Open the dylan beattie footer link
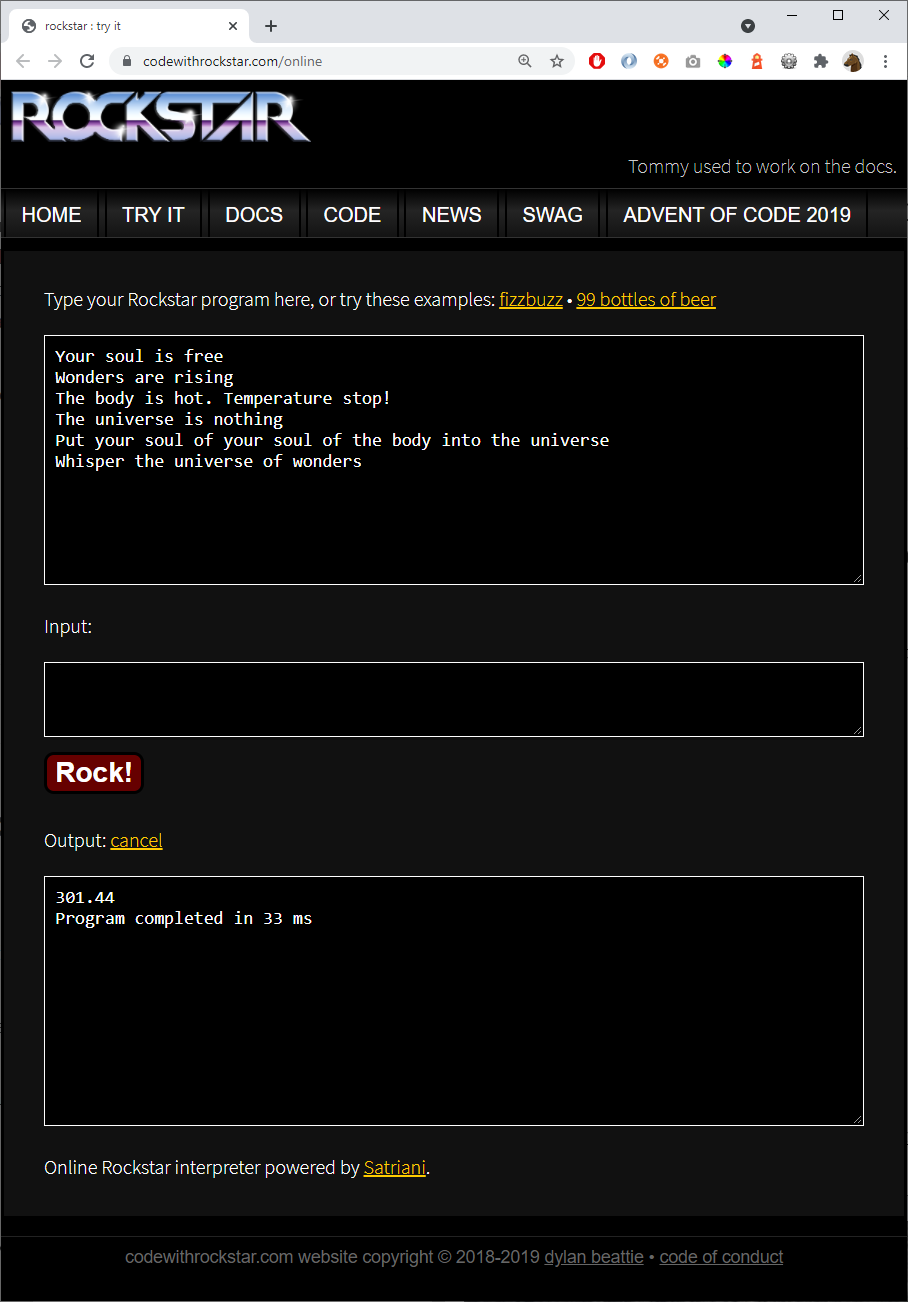 pos(594,1257)
